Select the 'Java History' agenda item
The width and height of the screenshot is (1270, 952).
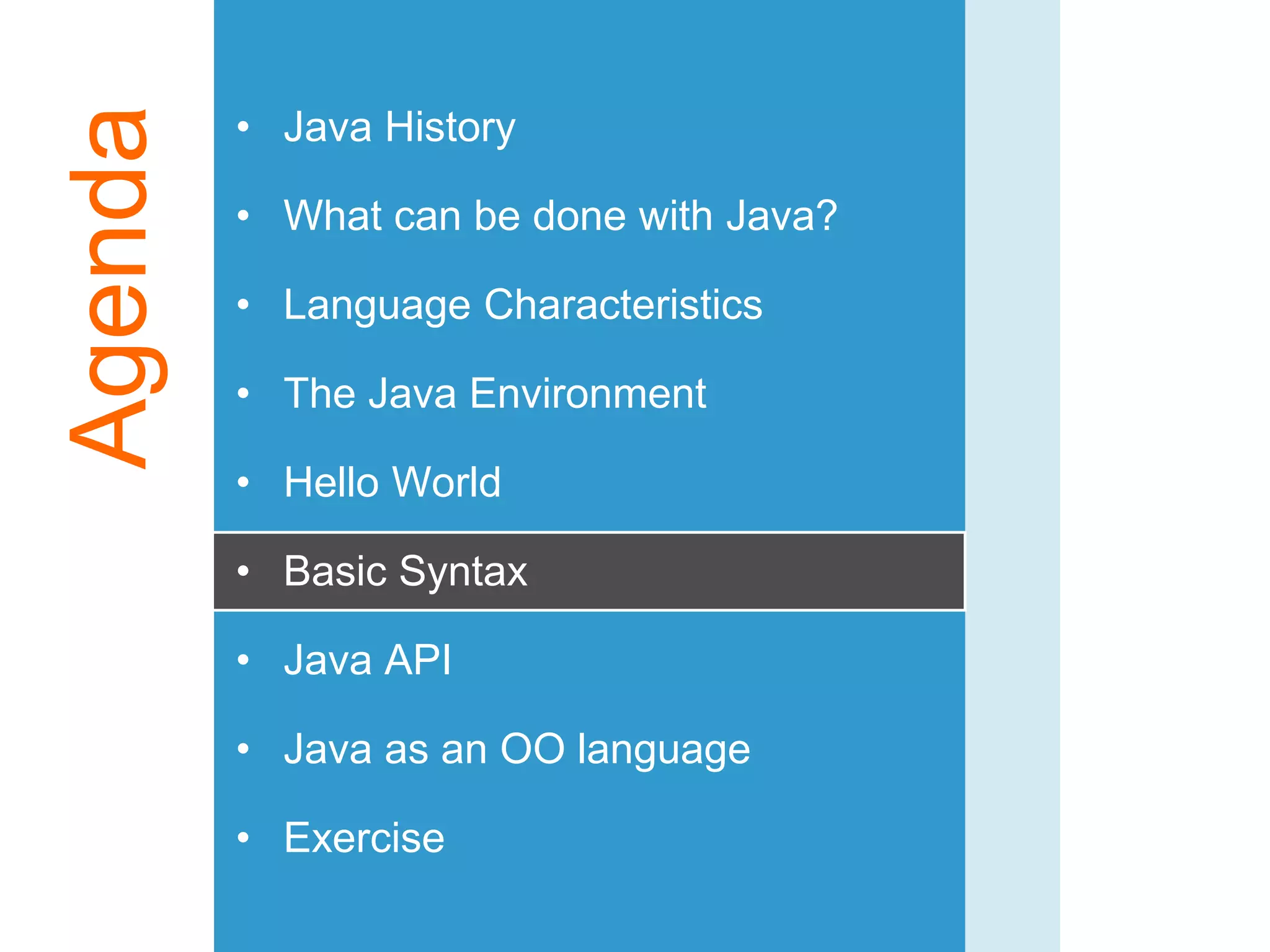[399, 128]
